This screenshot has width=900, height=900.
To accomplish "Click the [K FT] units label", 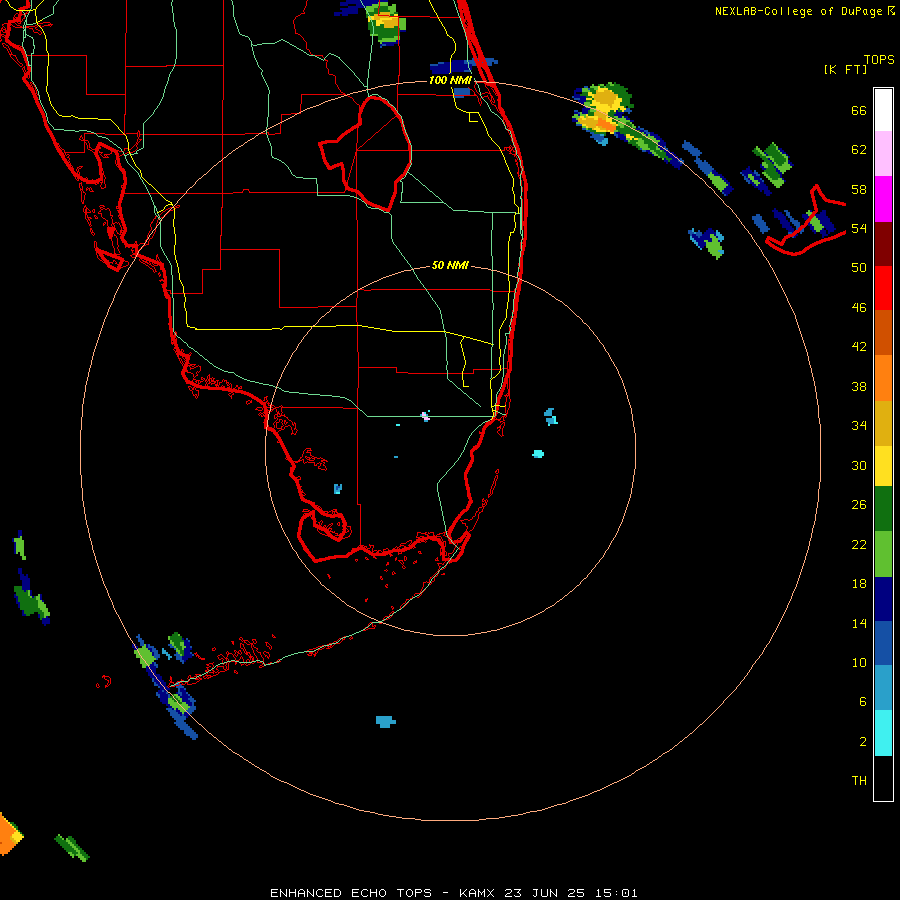I will click(845, 70).
